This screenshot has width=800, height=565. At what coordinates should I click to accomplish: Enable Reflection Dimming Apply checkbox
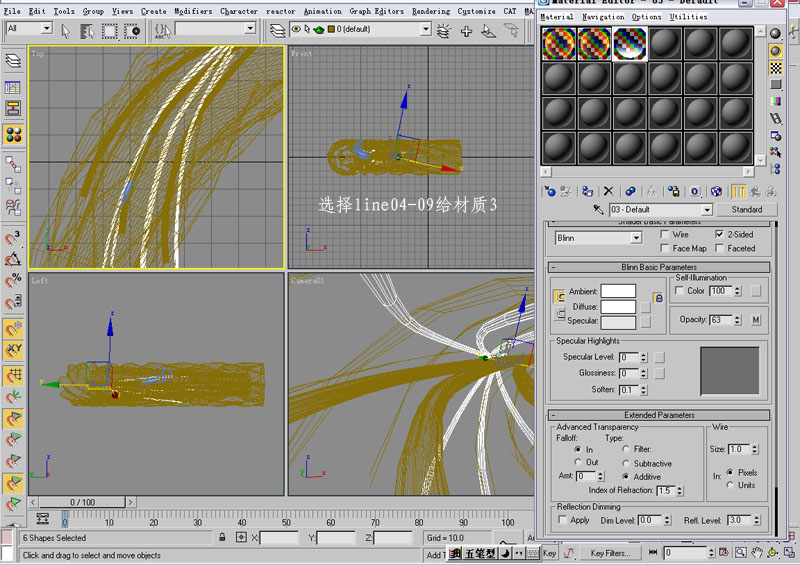click(x=562, y=520)
